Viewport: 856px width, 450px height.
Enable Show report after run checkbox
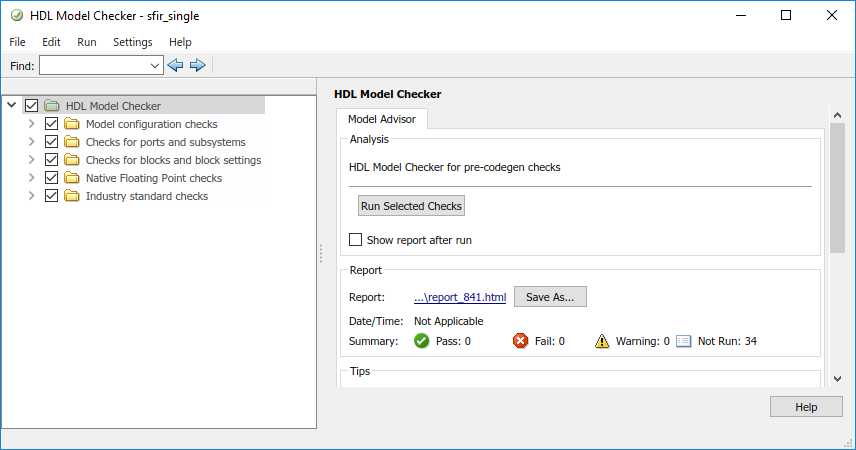(x=355, y=240)
